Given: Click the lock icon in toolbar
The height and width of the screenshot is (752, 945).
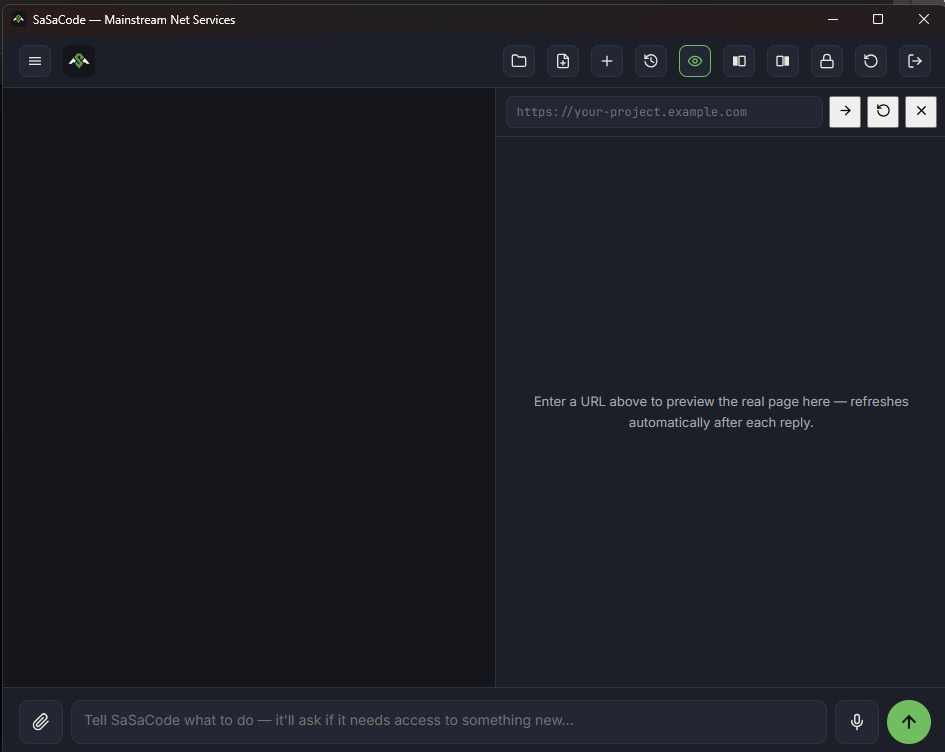Looking at the screenshot, I should (x=827, y=61).
